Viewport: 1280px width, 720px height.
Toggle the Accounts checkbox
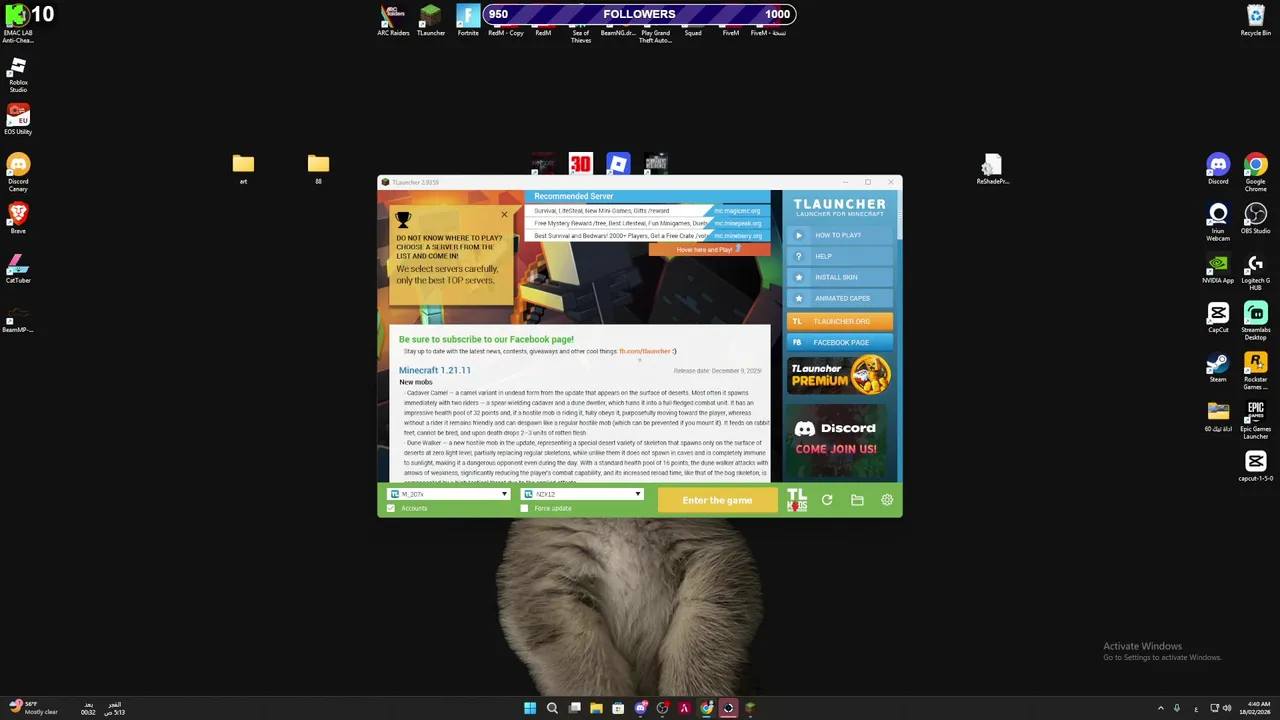pyautogui.click(x=391, y=508)
